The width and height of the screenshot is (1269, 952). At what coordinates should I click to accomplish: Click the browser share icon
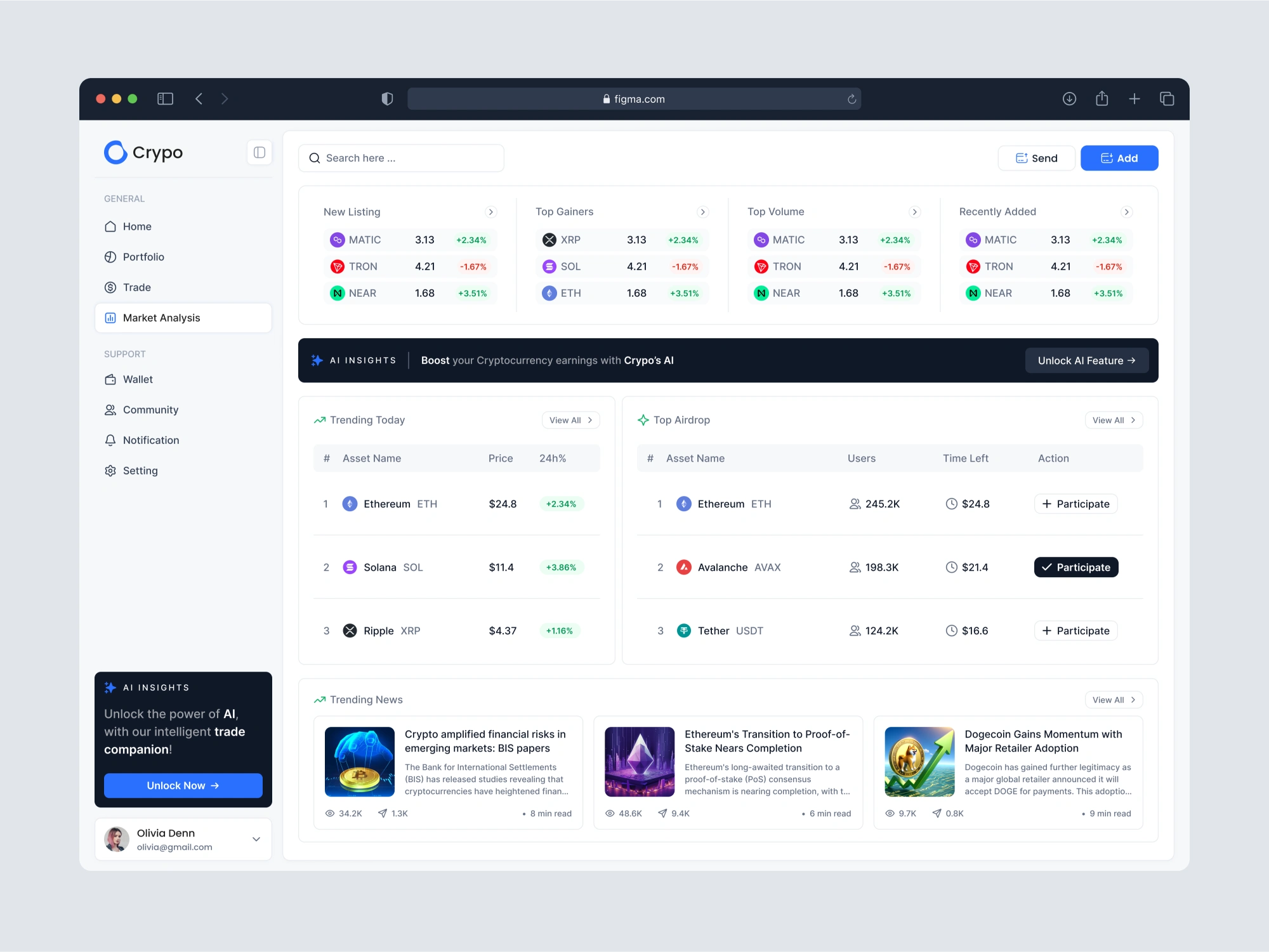coord(1101,99)
